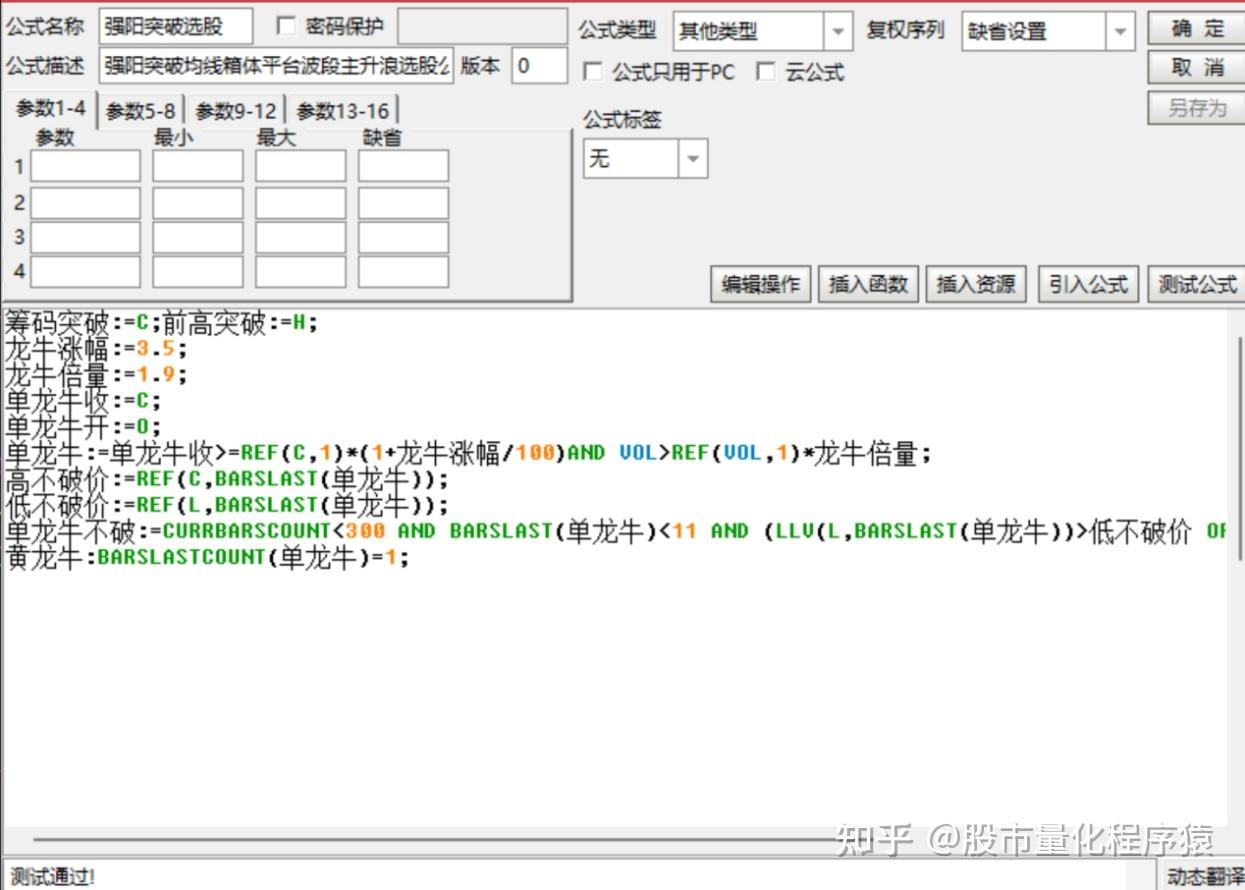1245x890 pixels.
Task: Click the code line 单龙牛开:=O;
Action: point(83,427)
